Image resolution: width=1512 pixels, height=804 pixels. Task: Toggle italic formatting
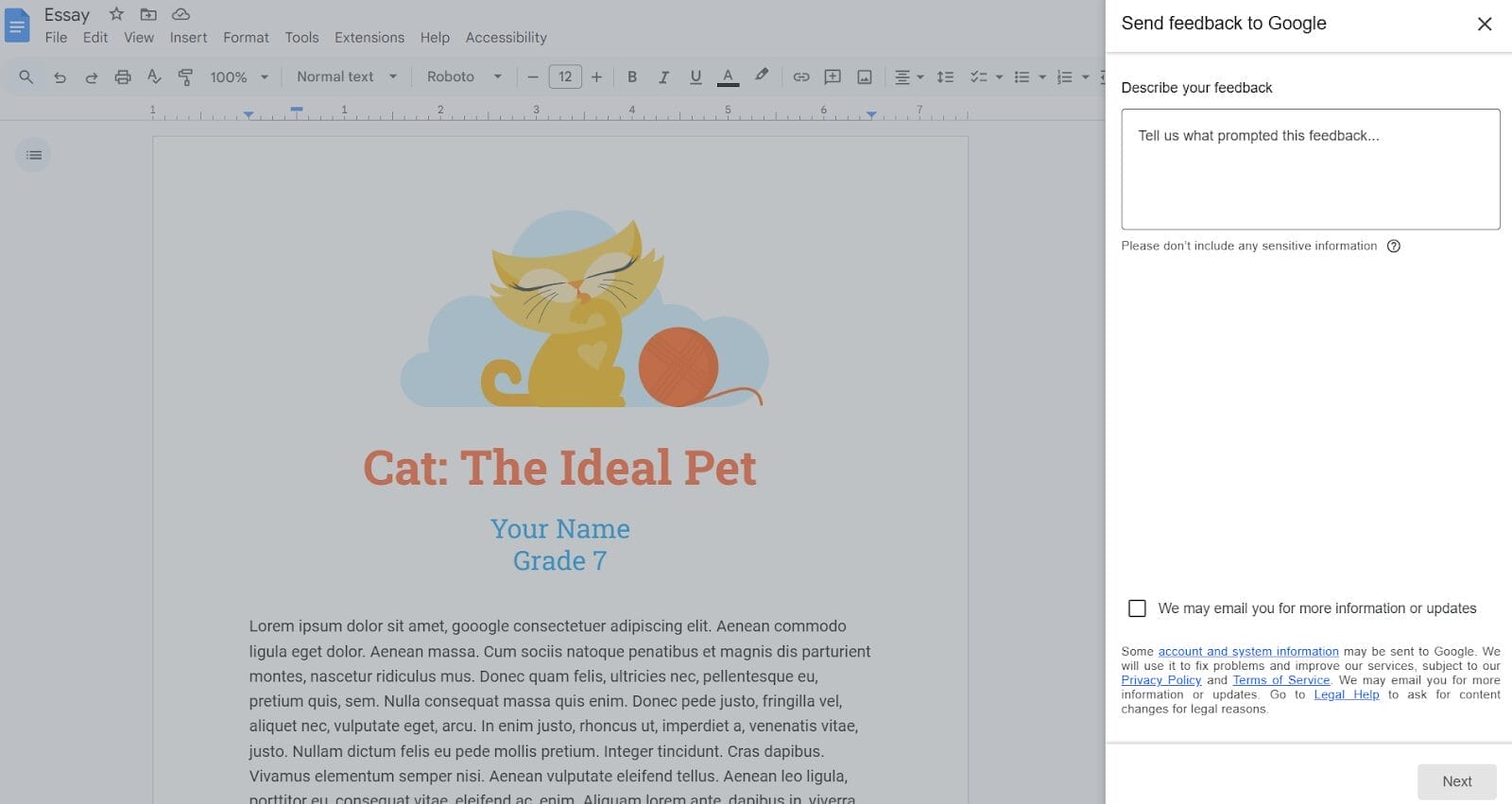coord(663,77)
